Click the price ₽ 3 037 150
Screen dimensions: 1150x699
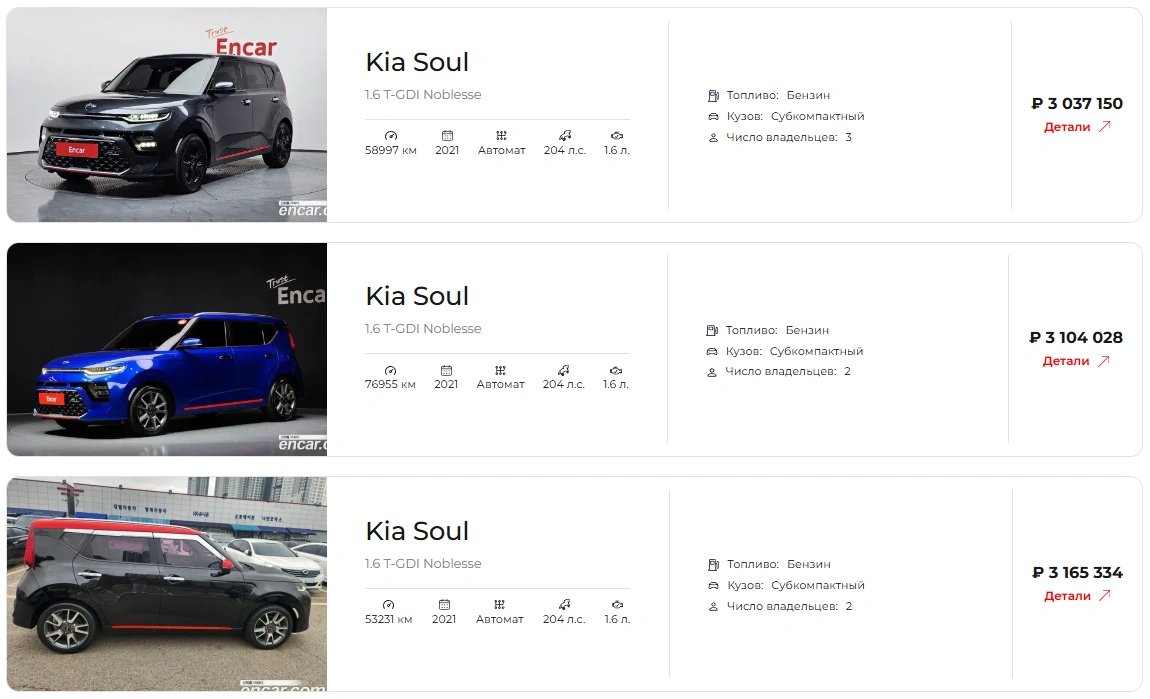point(1077,104)
